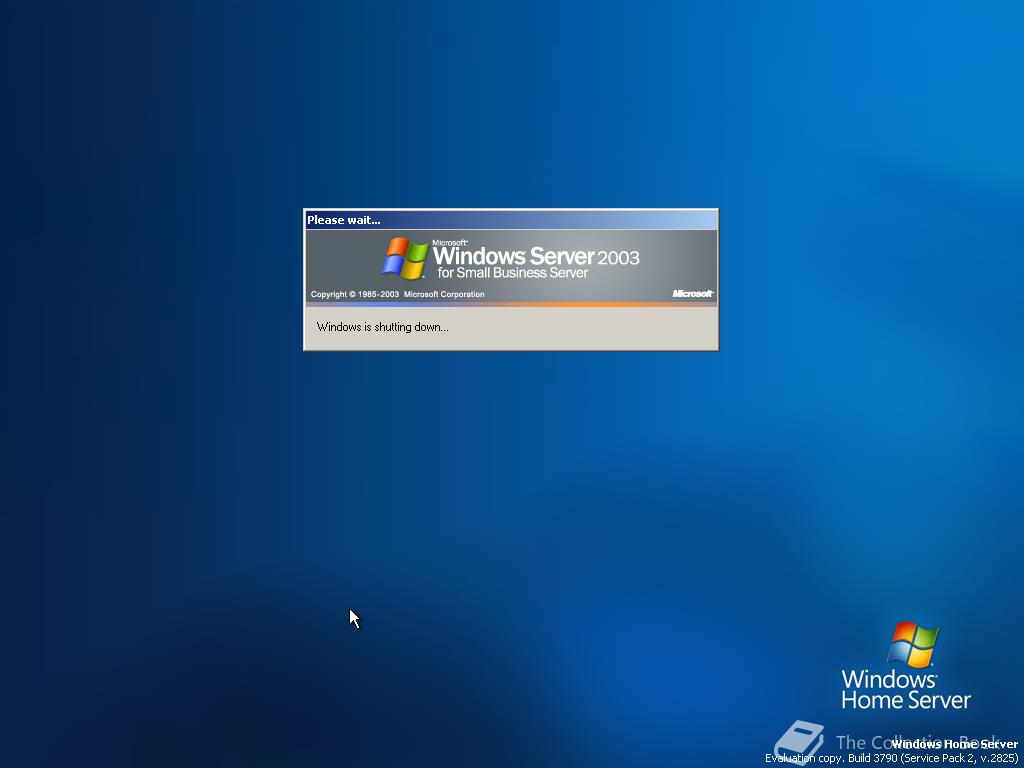Click the "Windows Server 2003" banner text
Image resolution: width=1024 pixels, height=768 pixels.
click(x=536, y=255)
